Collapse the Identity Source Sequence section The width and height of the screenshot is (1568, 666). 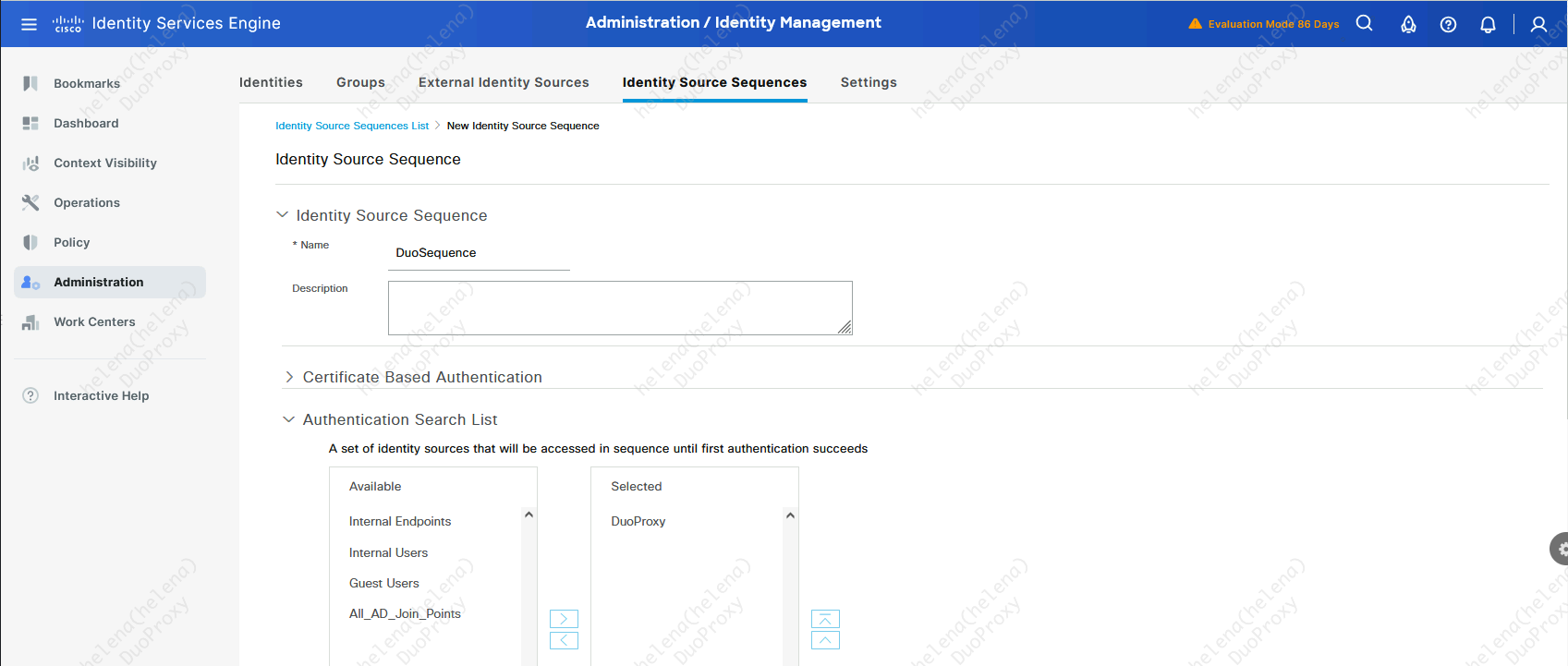(x=283, y=215)
